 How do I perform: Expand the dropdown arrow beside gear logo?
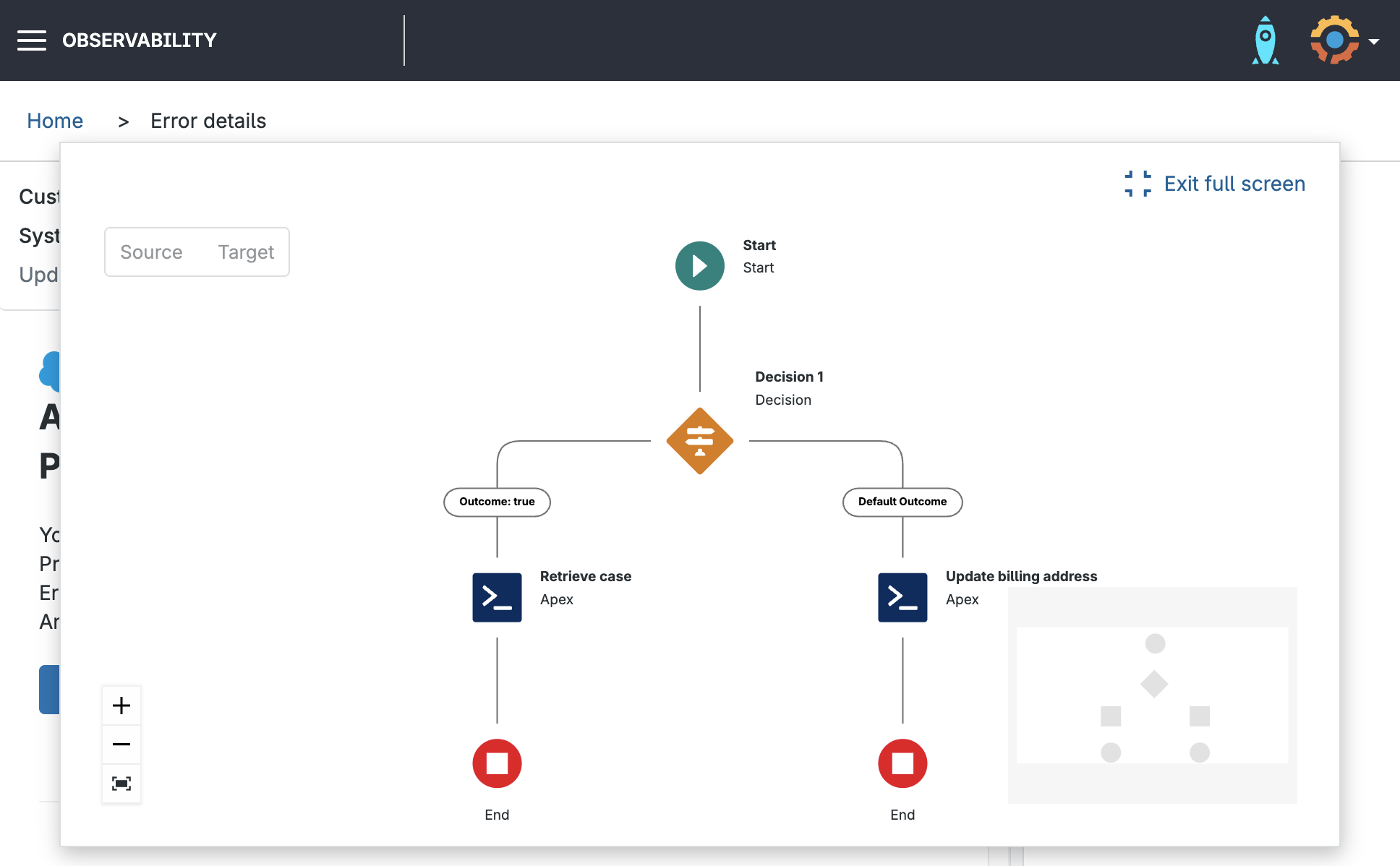[1374, 42]
